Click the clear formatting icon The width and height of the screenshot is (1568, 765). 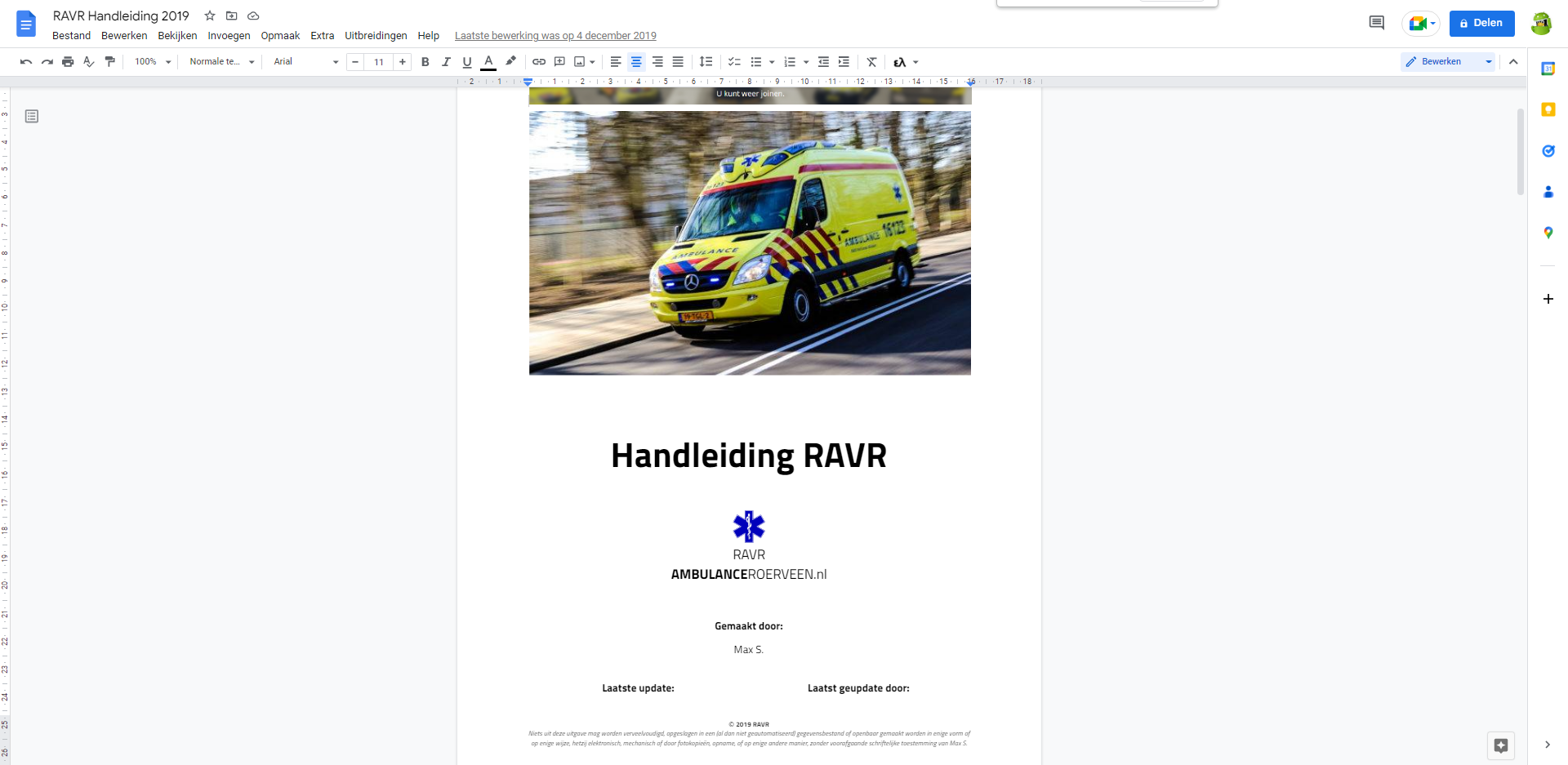click(871, 62)
